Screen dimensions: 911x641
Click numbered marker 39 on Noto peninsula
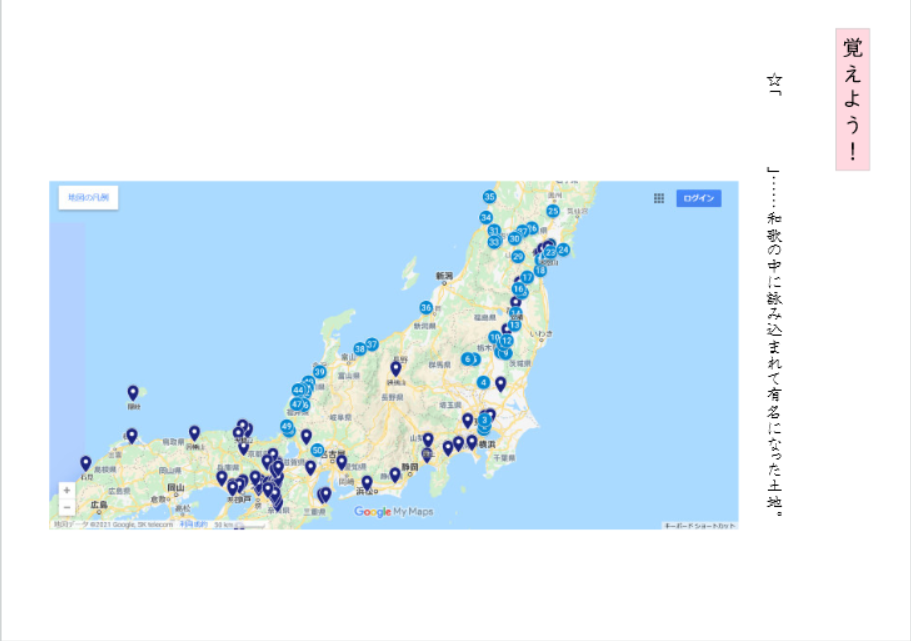click(319, 372)
